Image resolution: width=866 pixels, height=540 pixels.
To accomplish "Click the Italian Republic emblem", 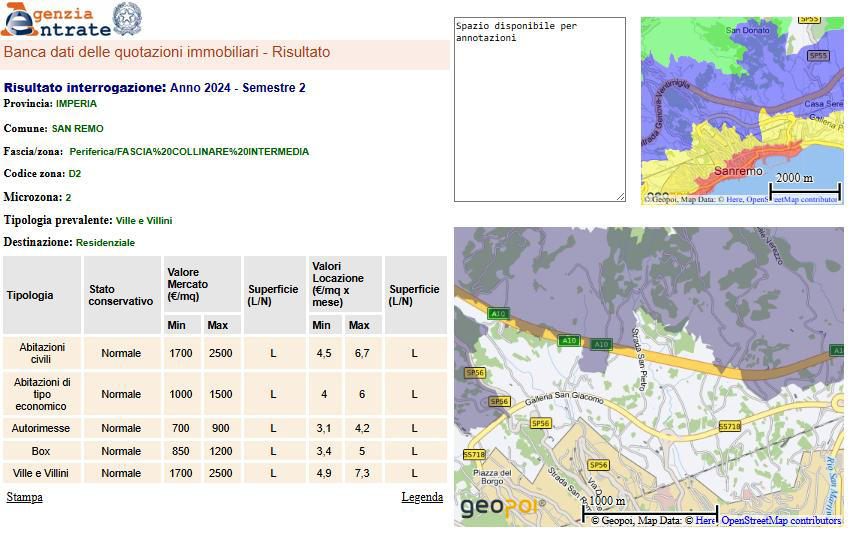I will tap(126, 18).
